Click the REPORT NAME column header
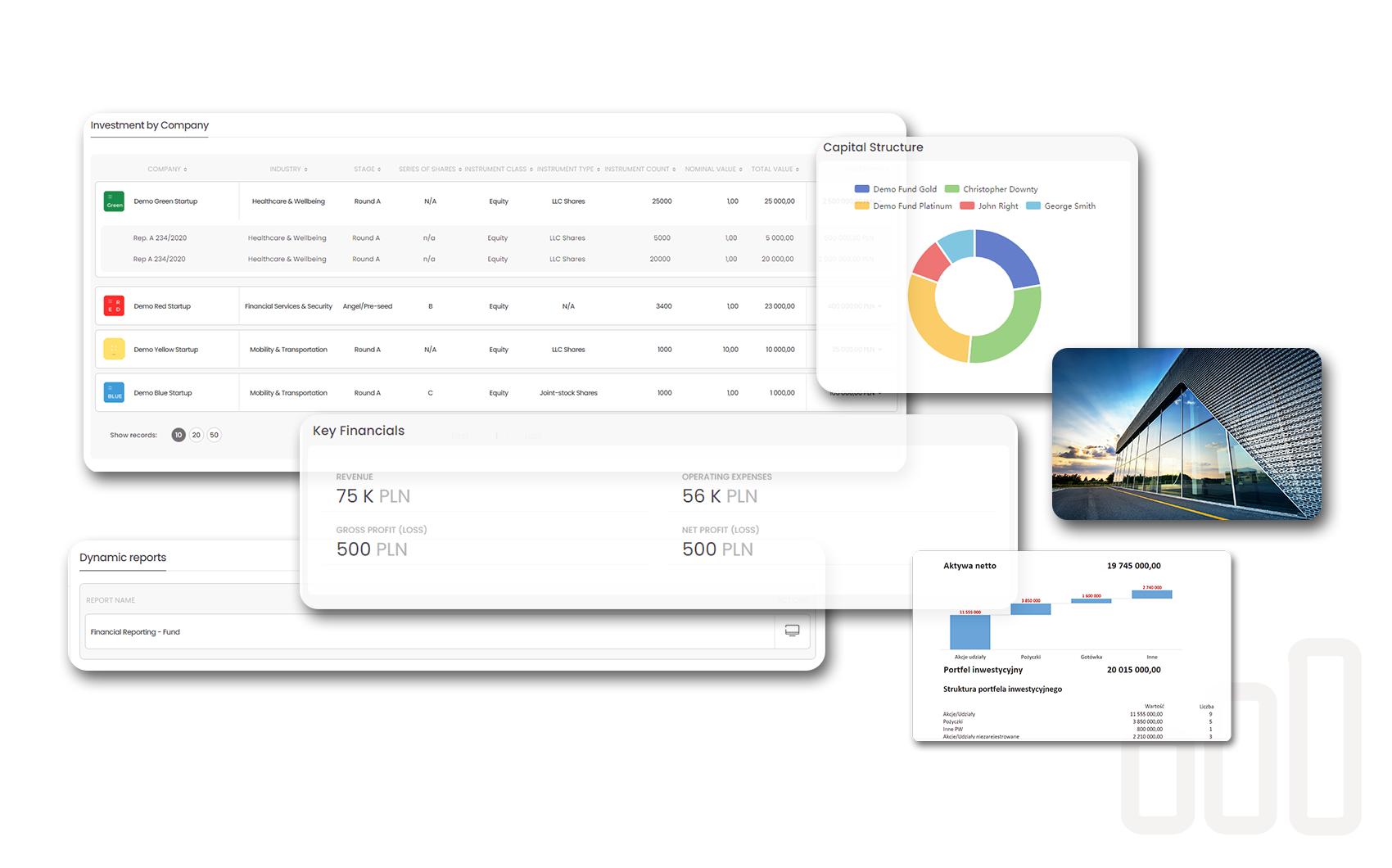Image resolution: width=1392 pixels, height=868 pixels. (111, 600)
